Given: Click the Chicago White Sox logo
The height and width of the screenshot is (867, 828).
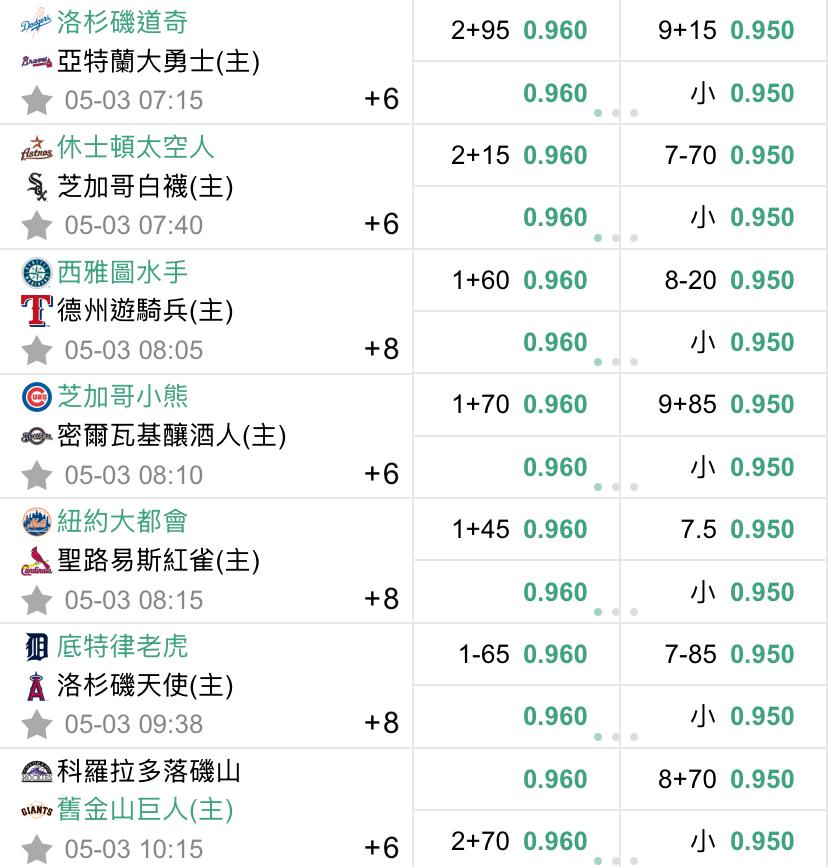Looking at the screenshot, I should coord(37,187).
